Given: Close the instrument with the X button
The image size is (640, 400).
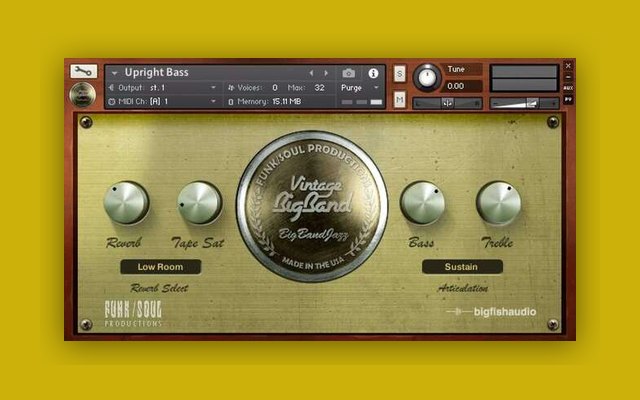Looking at the screenshot, I should 568,65.
